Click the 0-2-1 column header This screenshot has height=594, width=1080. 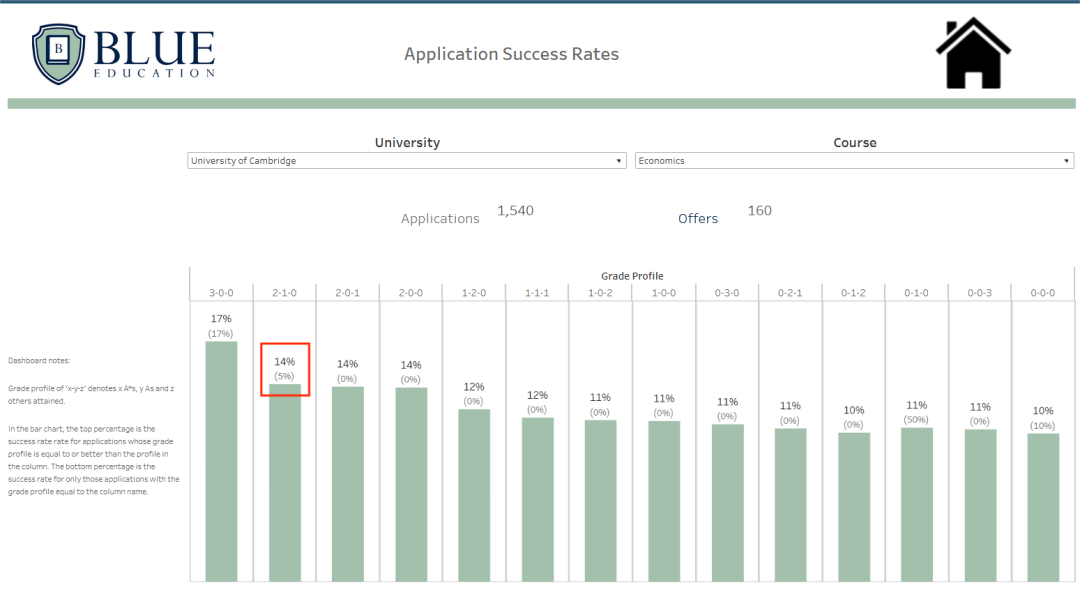pos(791,293)
